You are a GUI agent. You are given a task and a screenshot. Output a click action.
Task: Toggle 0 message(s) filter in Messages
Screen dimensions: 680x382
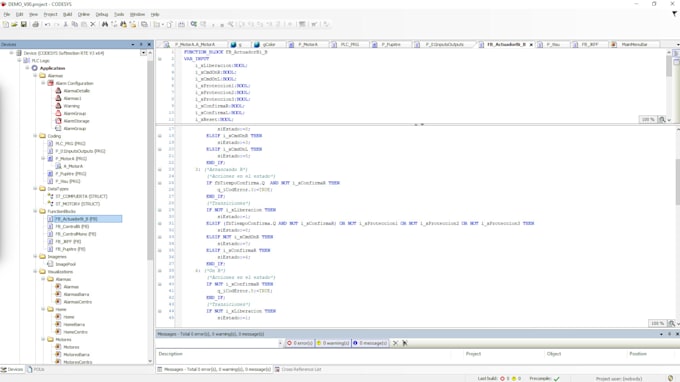(370, 343)
